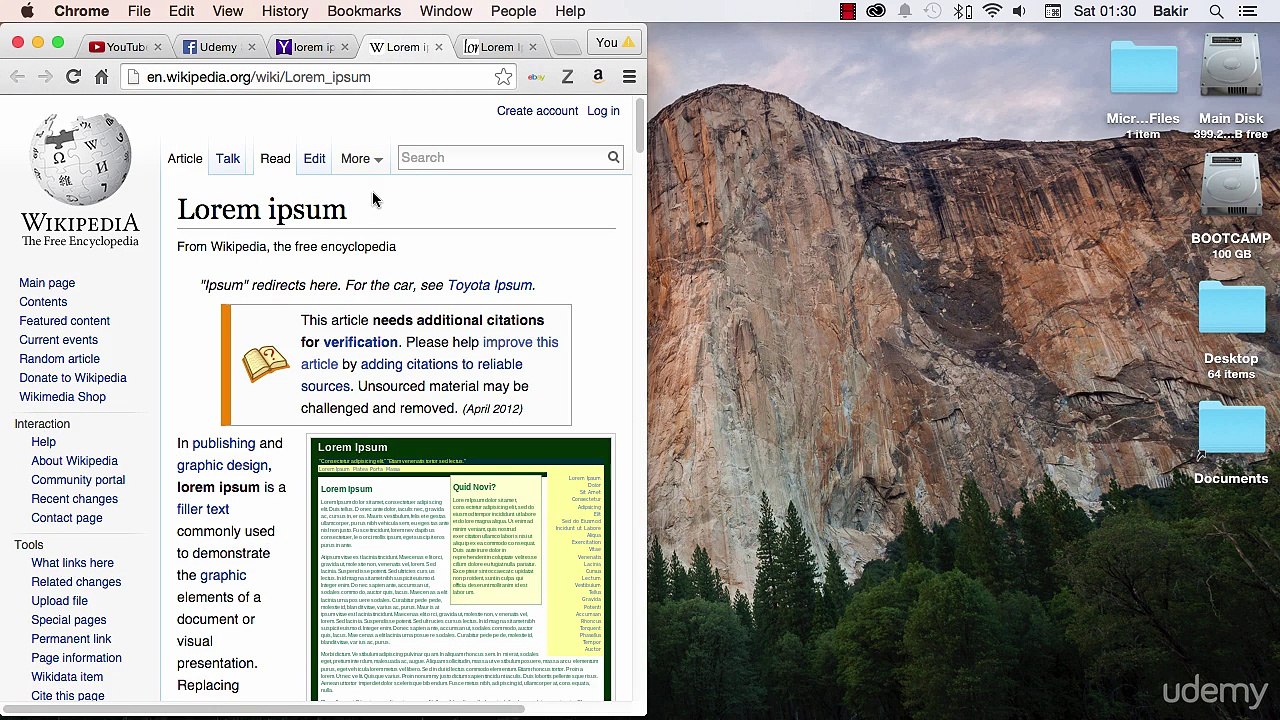The height and width of the screenshot is (720, 1280).
Task: Bookmark page with star icon
Action: click(503, 77)
